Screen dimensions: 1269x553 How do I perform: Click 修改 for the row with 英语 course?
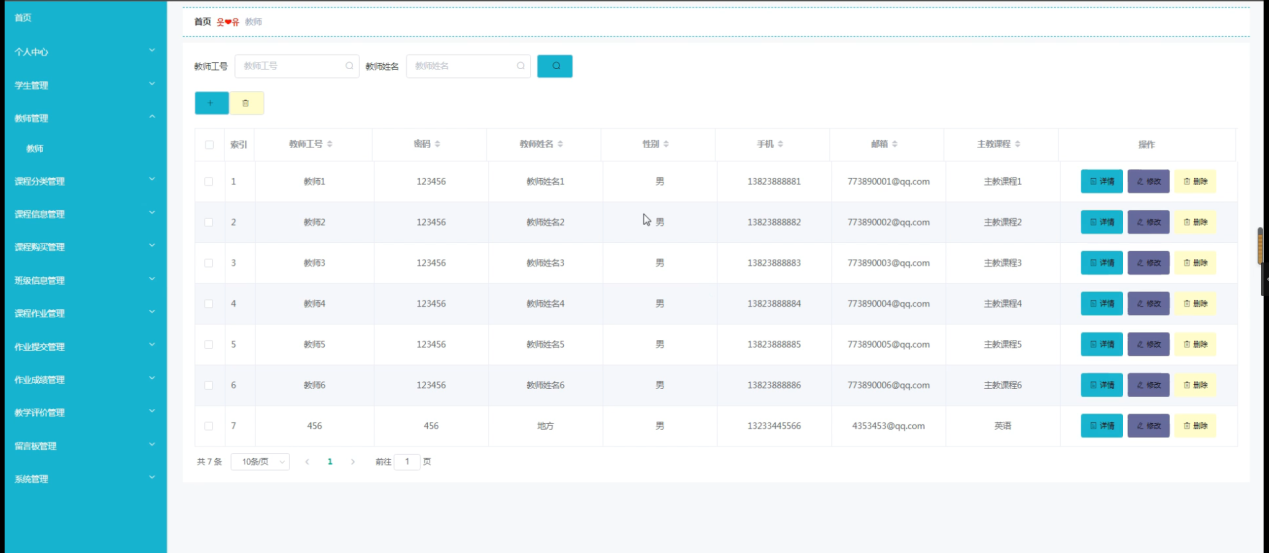coord(1148,426)
